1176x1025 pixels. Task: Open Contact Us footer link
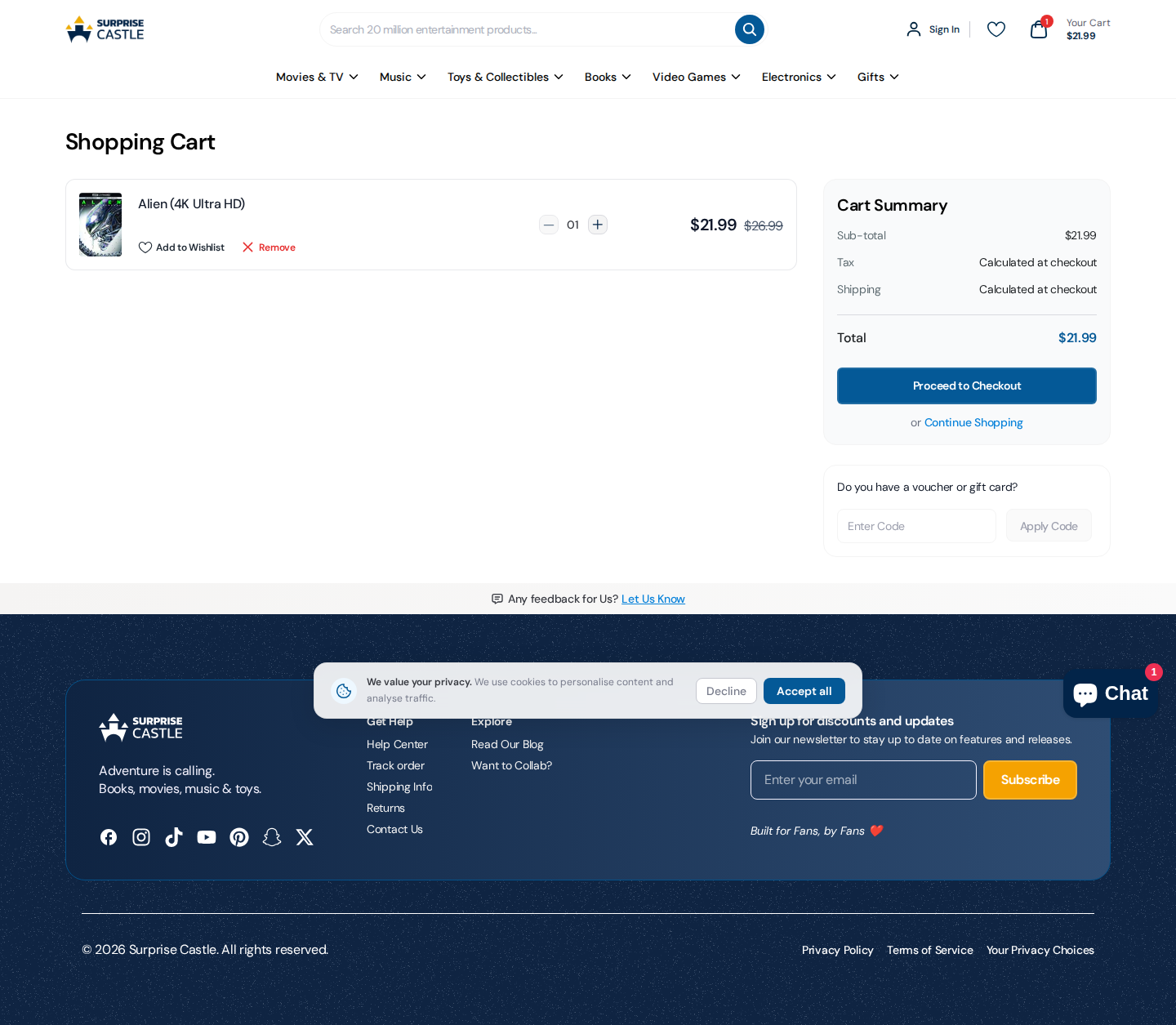click(x=394, y=829)
